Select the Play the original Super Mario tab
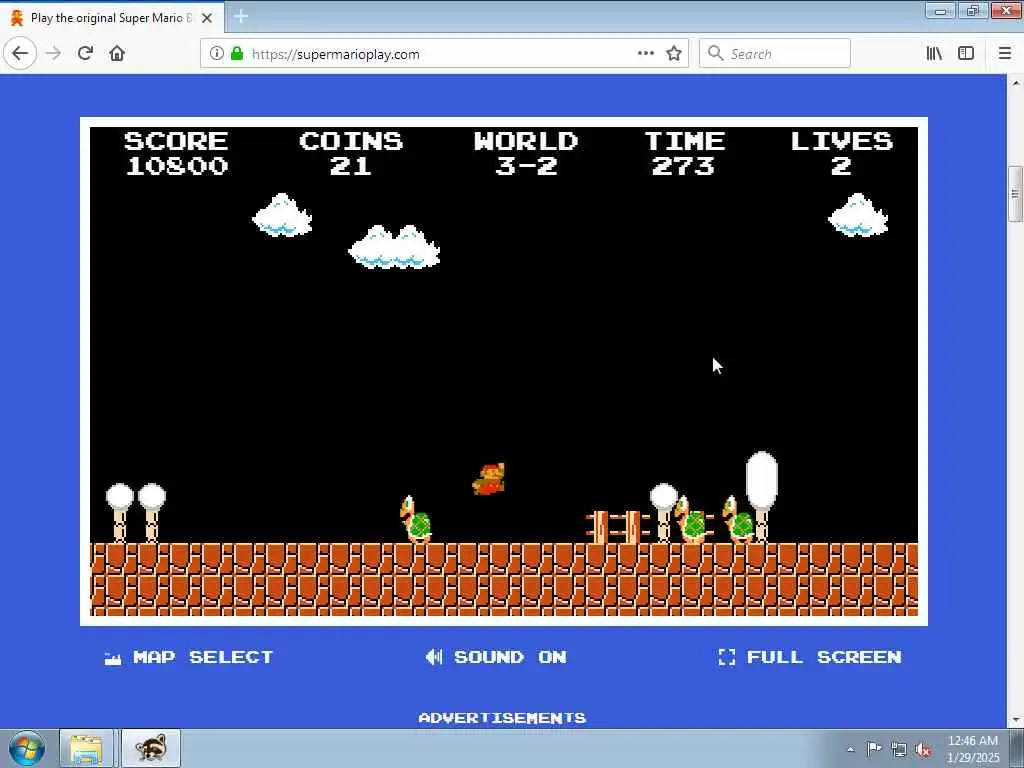The height and width of the screenshot is (768, 1024). point(111,18)
